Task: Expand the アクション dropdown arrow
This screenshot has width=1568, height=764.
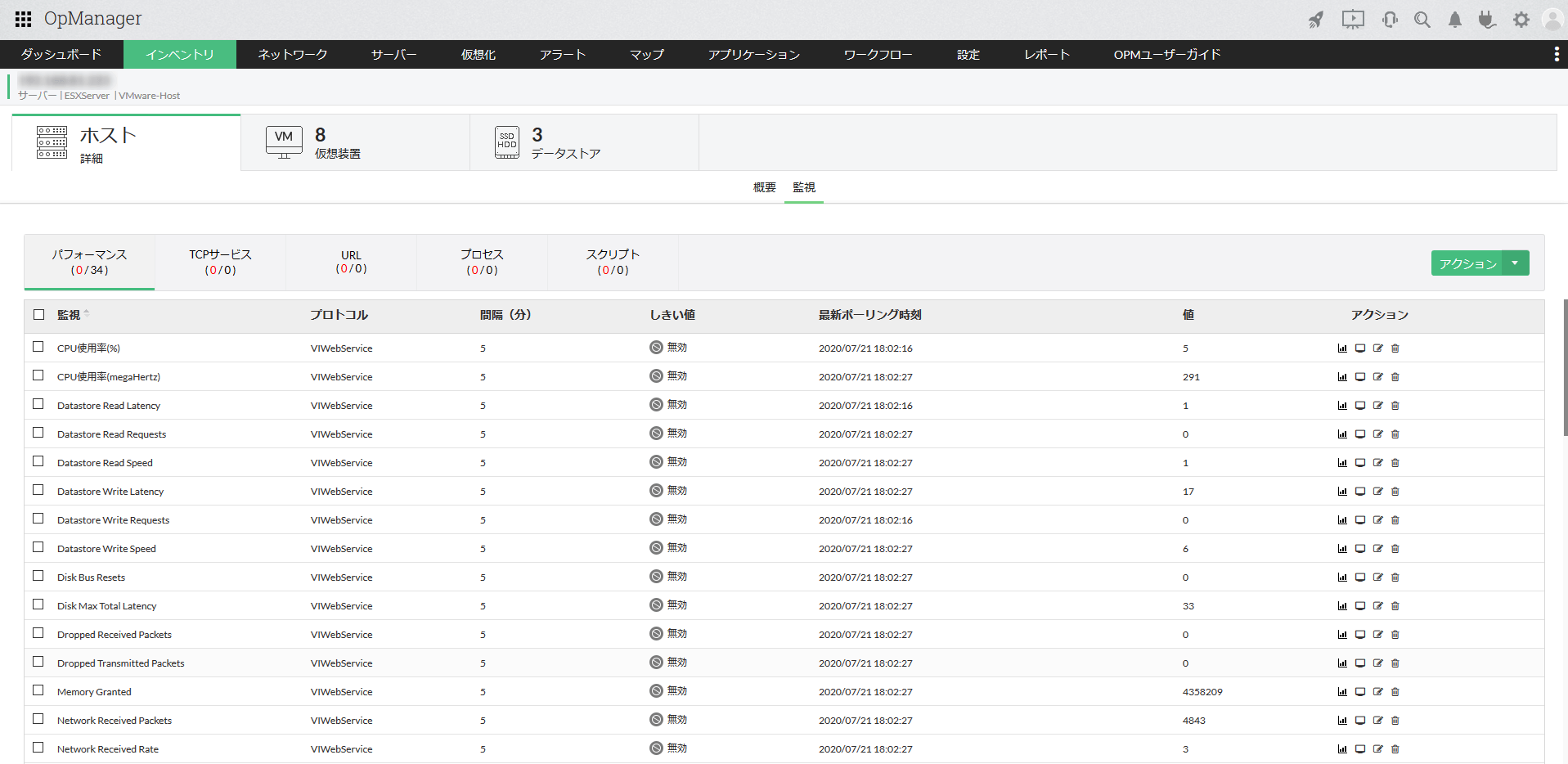Action: click(1515, 263)
